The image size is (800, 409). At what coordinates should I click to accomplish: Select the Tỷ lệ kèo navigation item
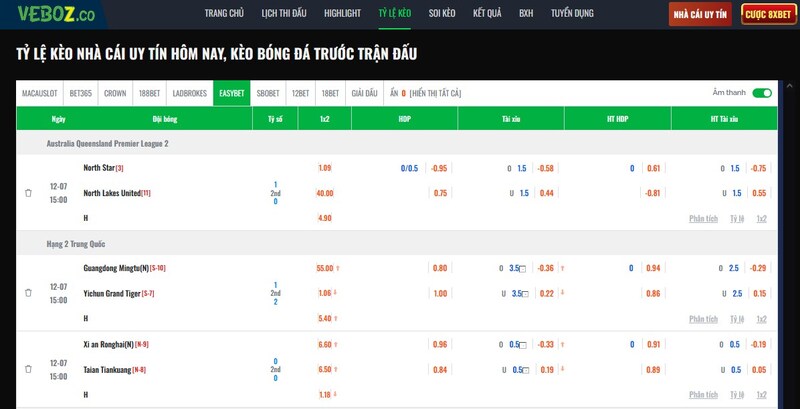click(x=394, y=13)
